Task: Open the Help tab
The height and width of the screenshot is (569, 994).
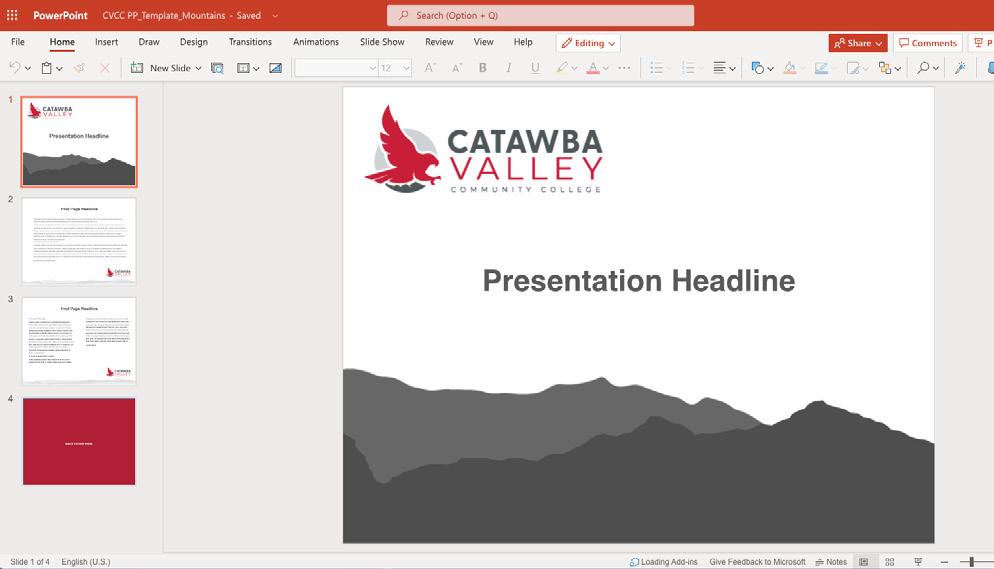Action: coord(523,42)
